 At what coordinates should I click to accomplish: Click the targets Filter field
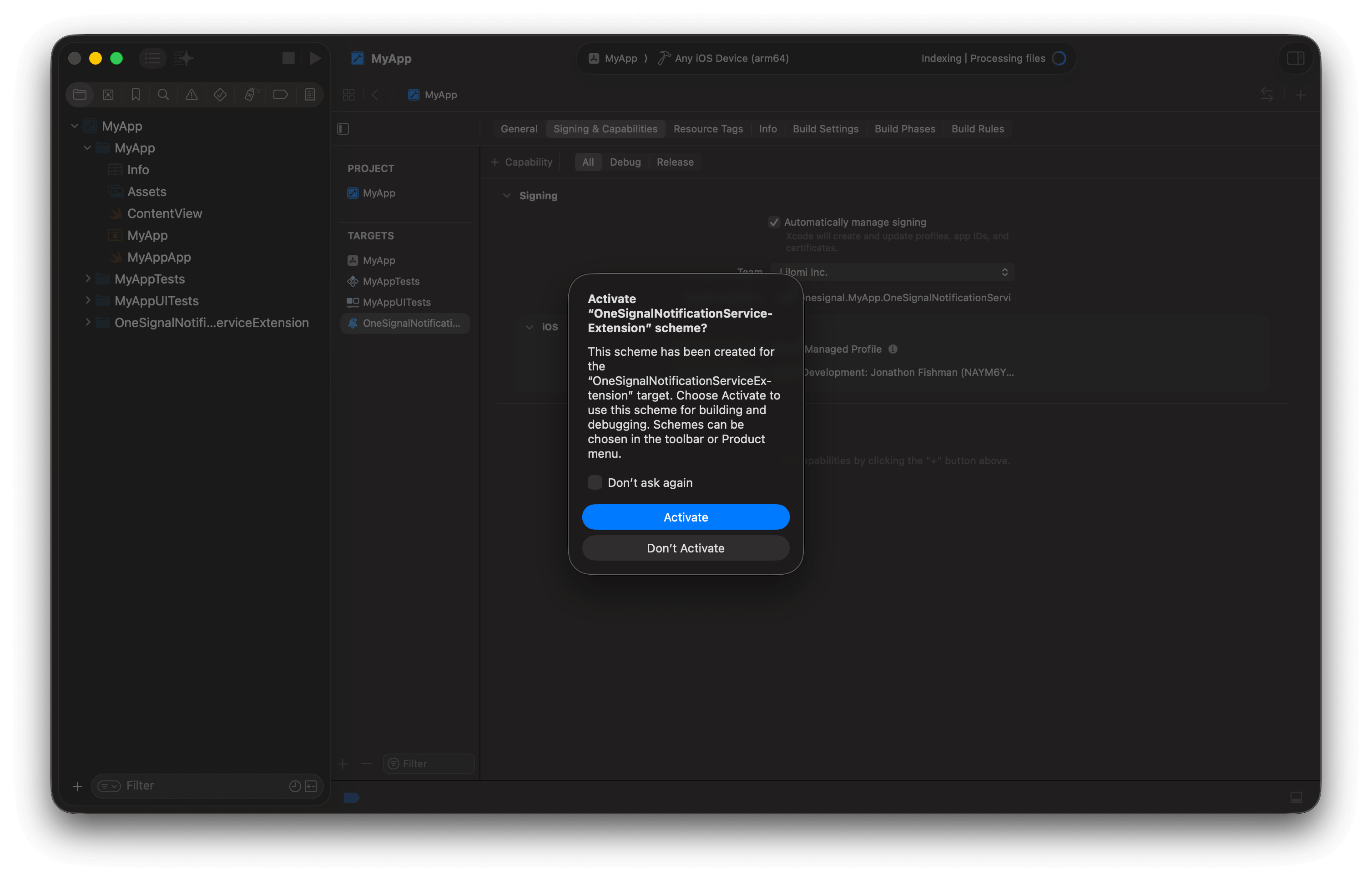(429, 763)
